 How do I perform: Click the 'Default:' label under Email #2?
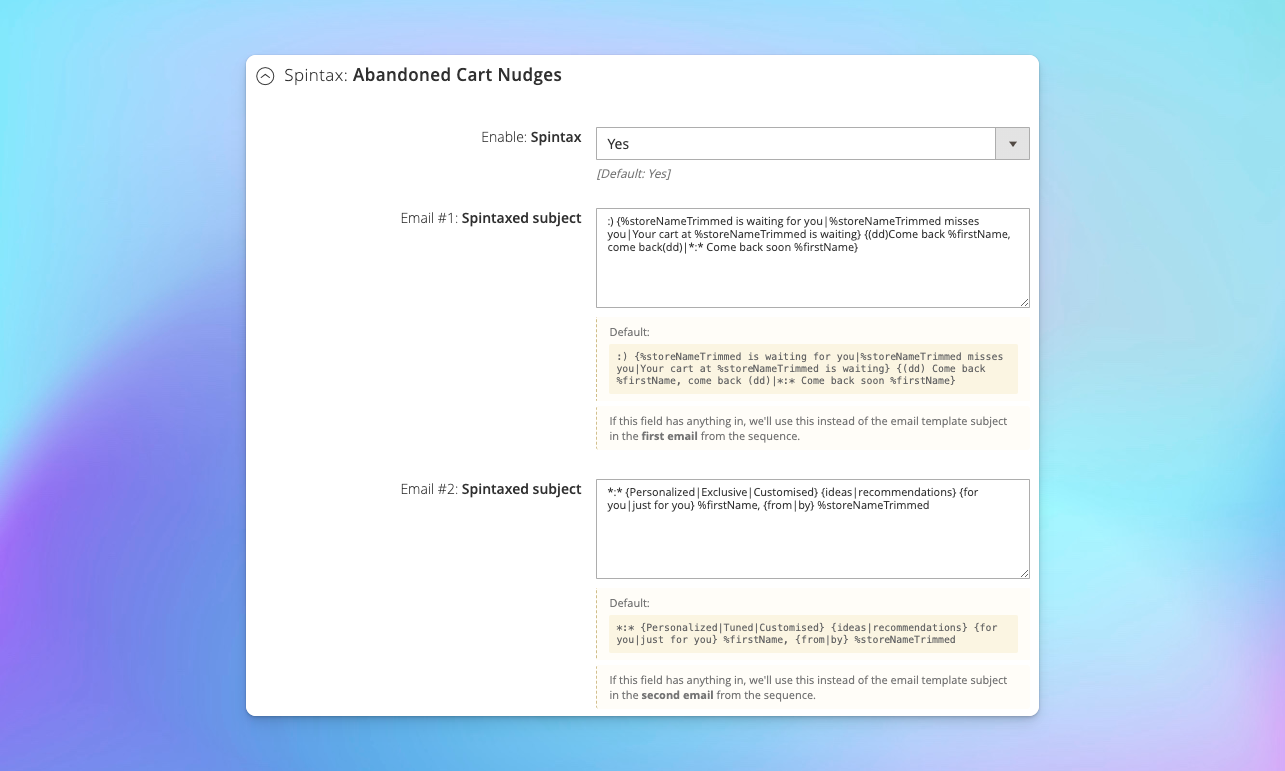630,603
